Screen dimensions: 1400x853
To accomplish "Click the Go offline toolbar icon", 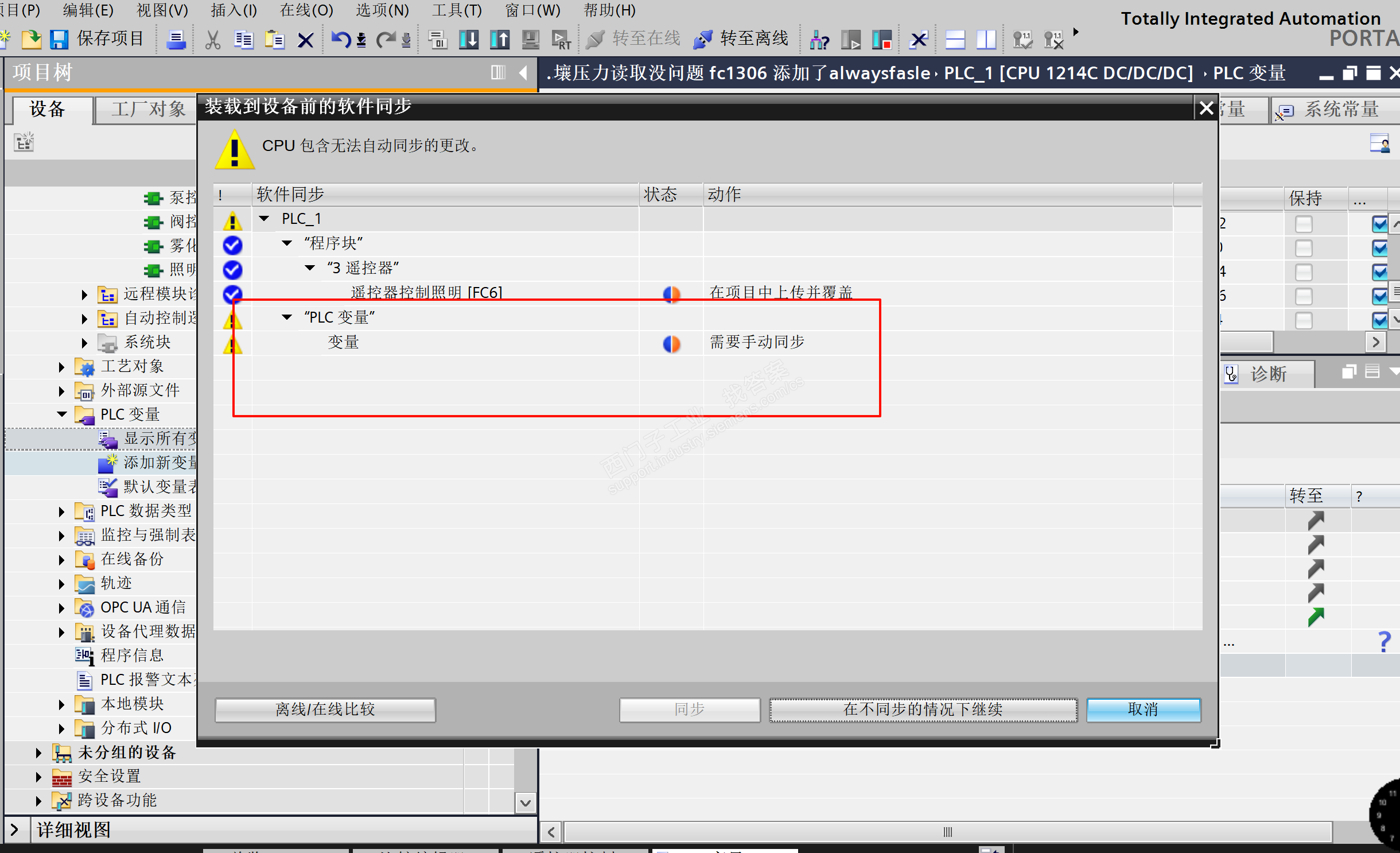I will pyautogui.click(x=703, y=39).
